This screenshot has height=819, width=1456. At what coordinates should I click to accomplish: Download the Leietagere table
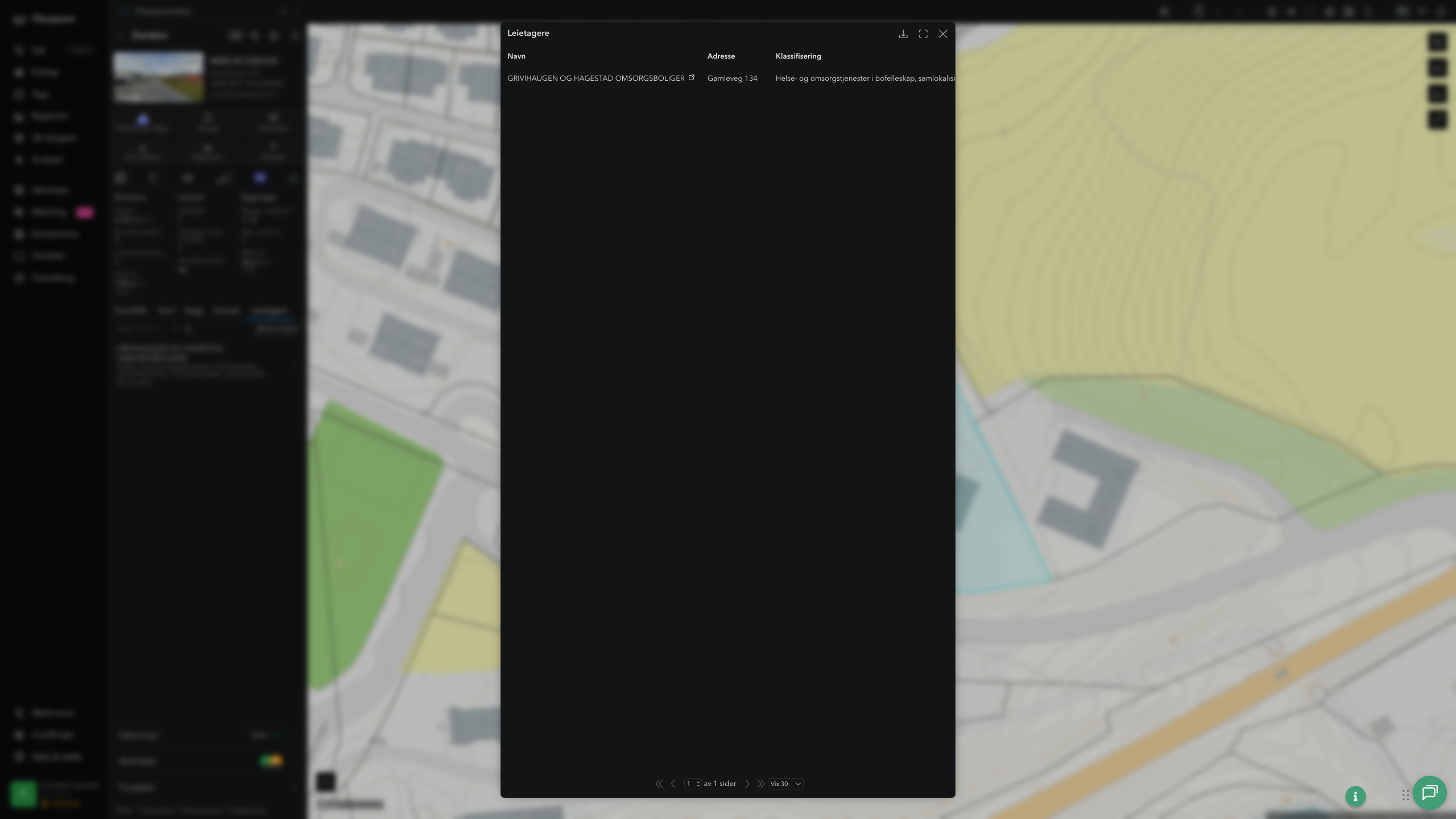903,34
